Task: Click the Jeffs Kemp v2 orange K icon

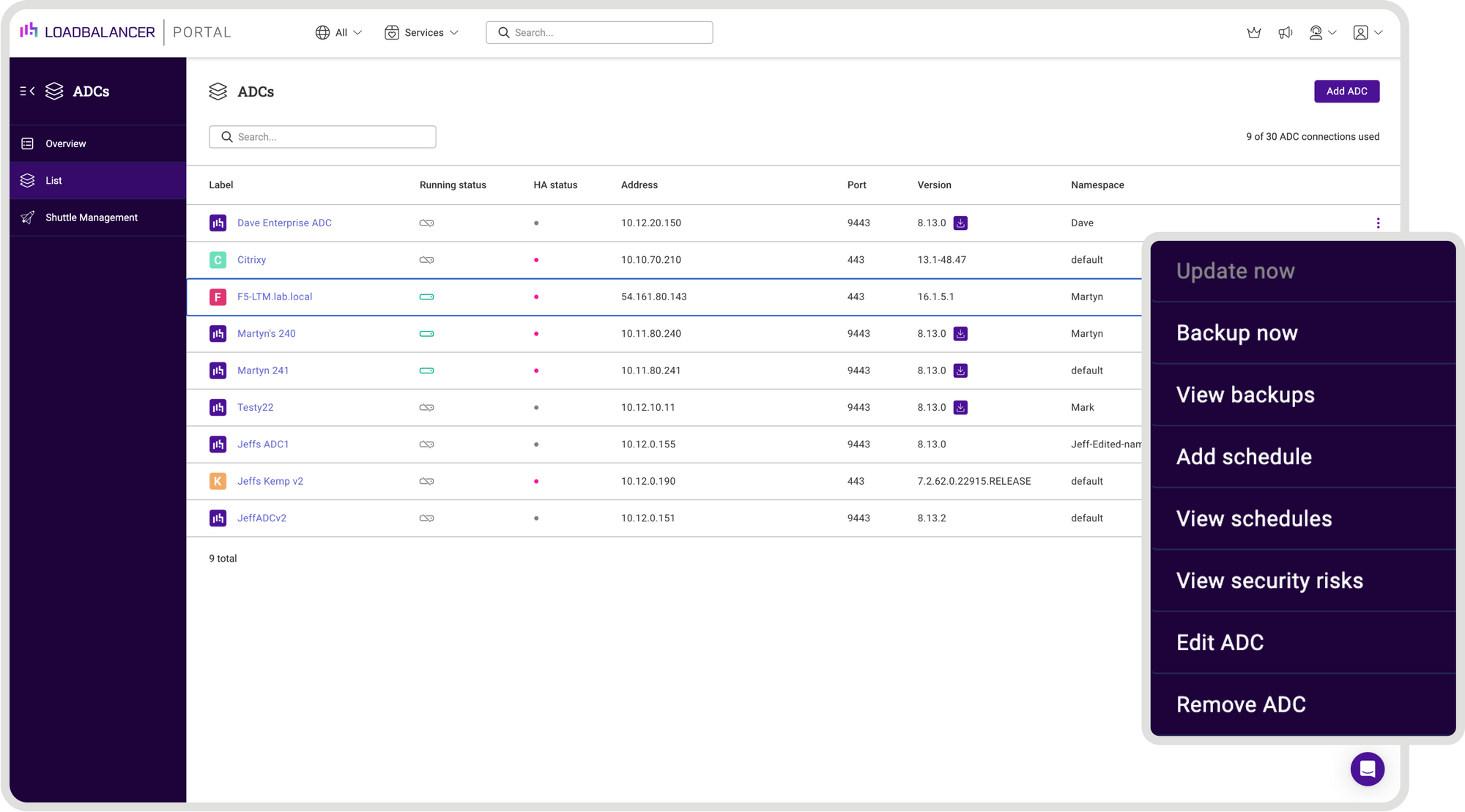Action: tap(218, 481)
